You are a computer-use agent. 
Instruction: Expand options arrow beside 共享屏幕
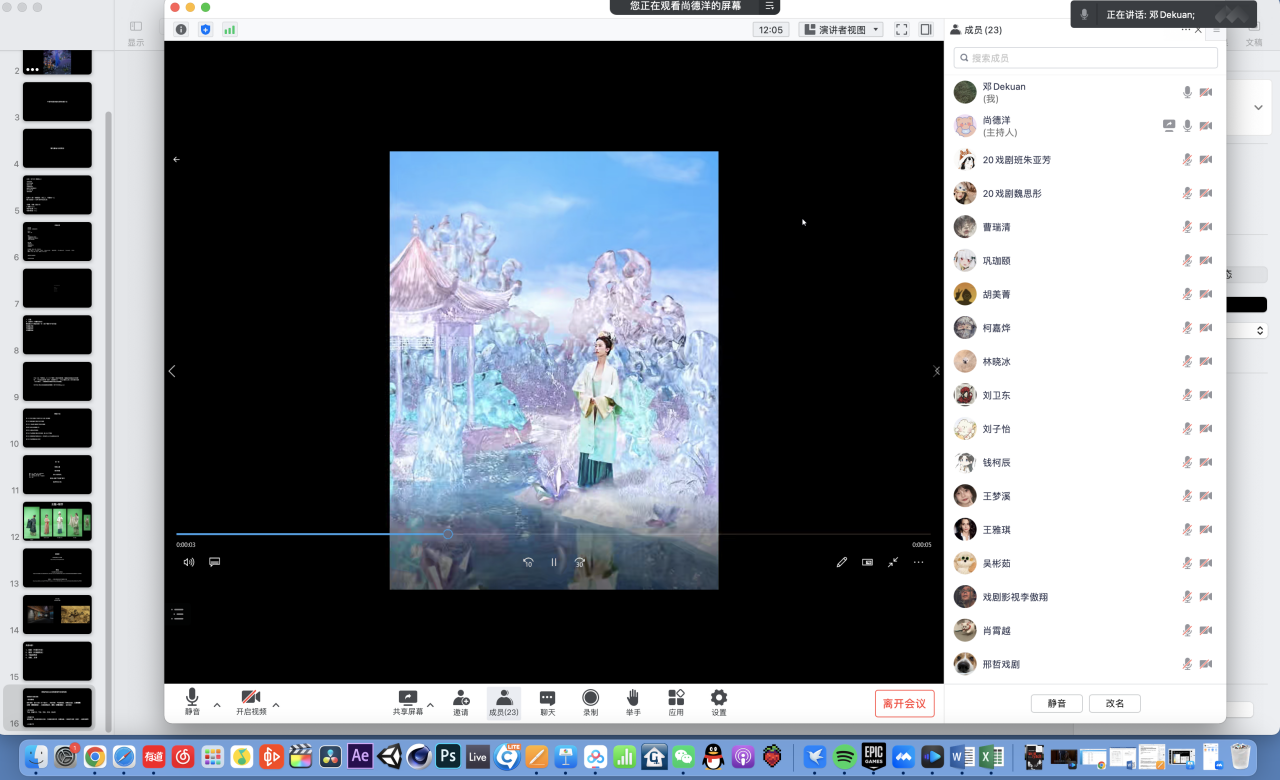pos(431,705)
